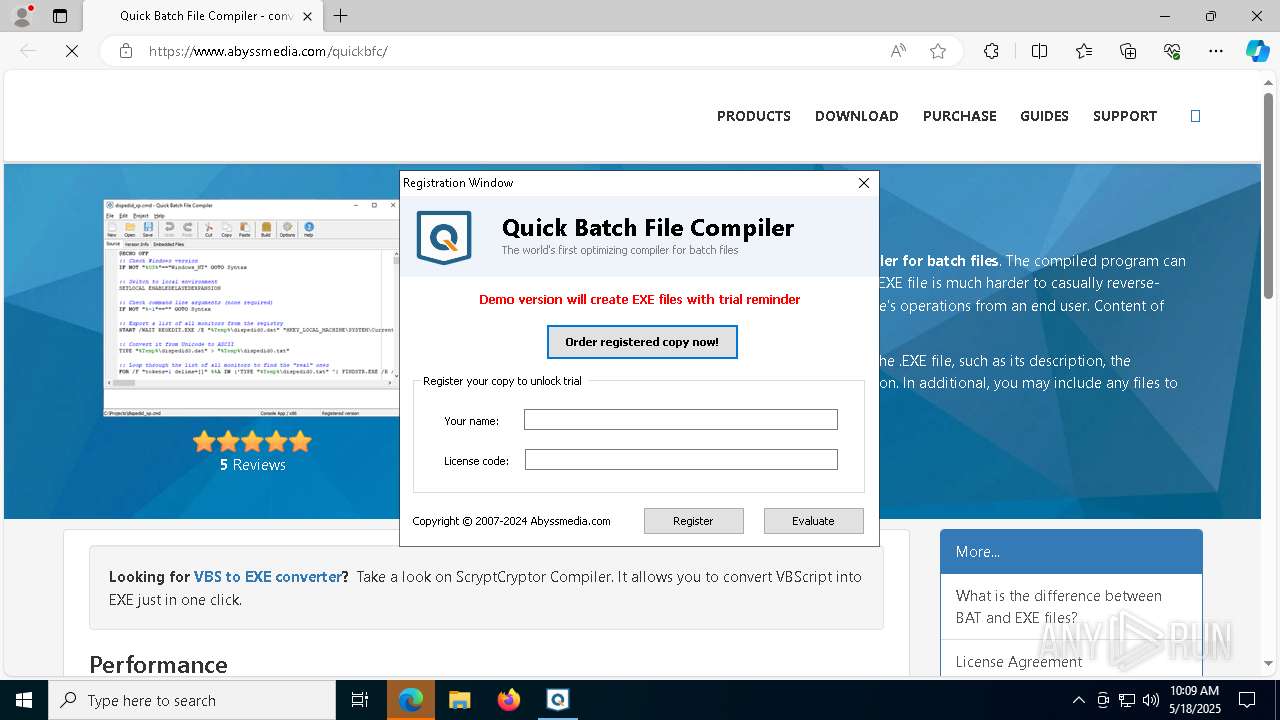Open the notification center
This screenshot has width=1280, height=720.
tap(1247, 700)
